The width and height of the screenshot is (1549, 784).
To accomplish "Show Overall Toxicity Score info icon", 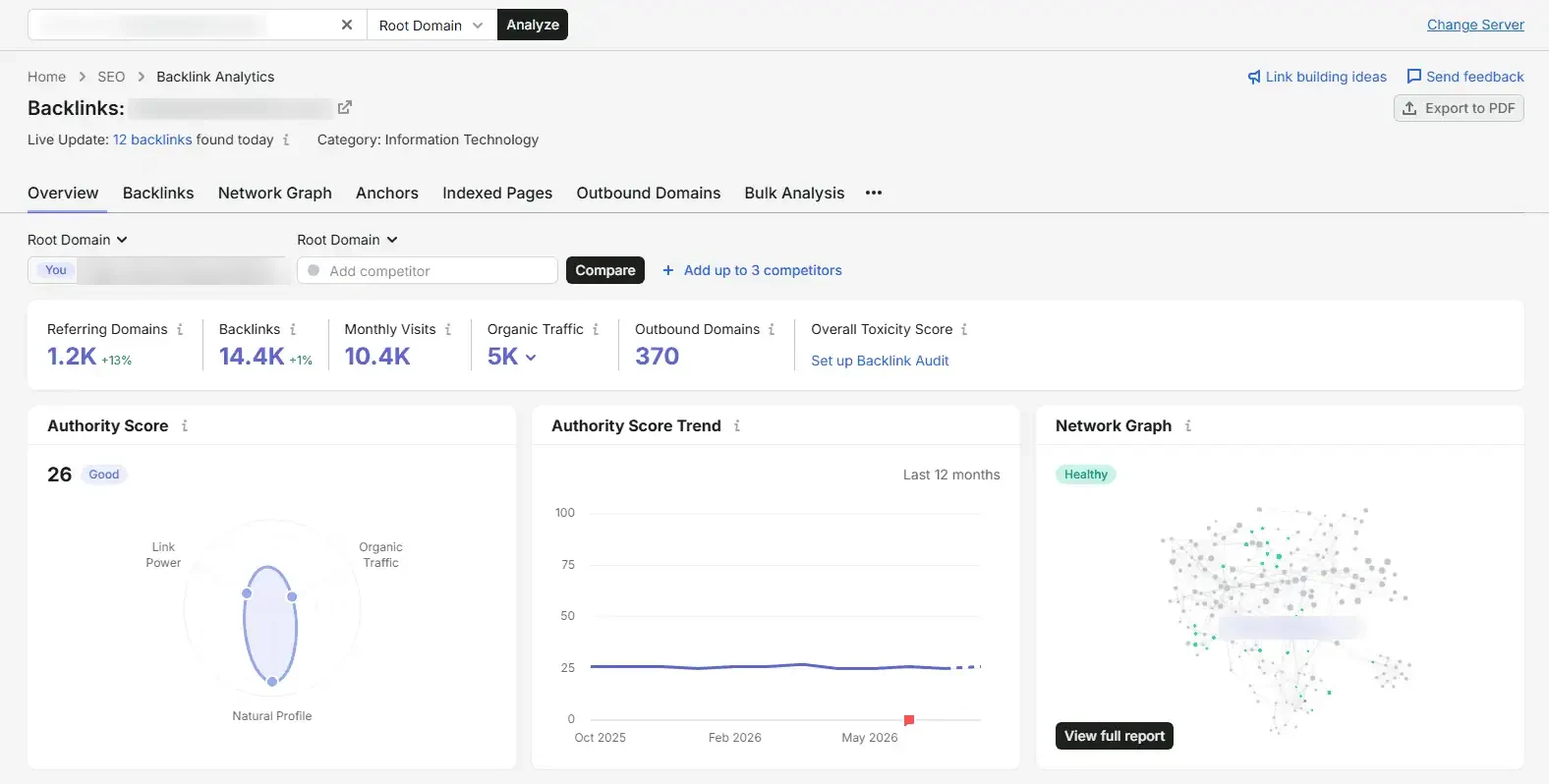I will [964, 329].
